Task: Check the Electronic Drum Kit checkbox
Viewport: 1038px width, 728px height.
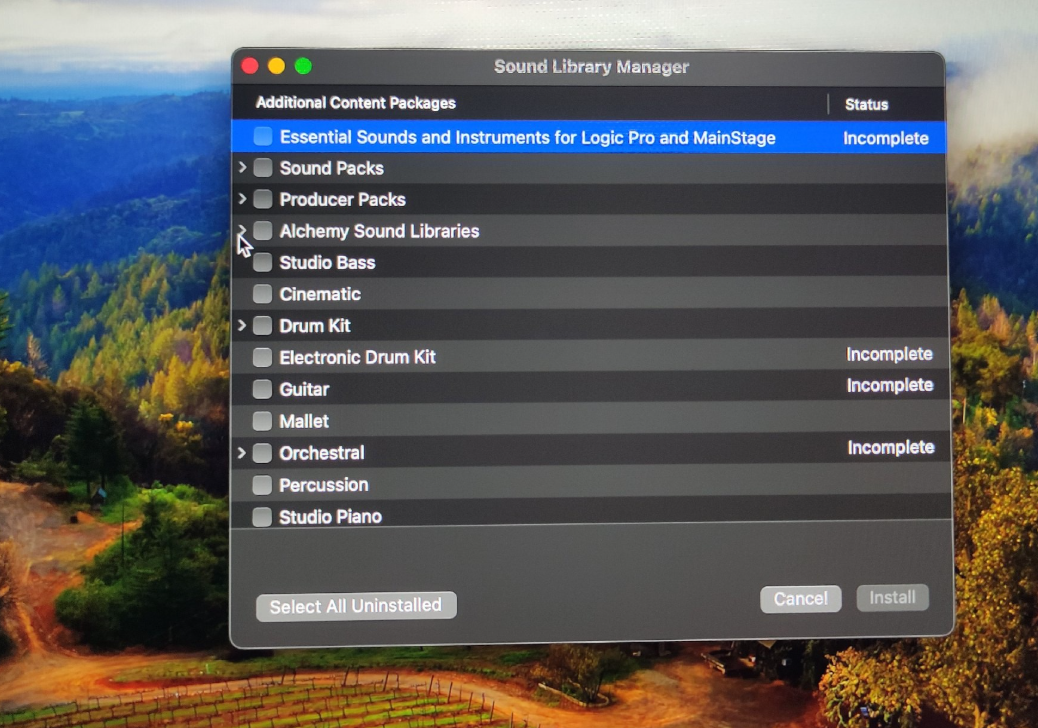Action: (x=262, y=357)
